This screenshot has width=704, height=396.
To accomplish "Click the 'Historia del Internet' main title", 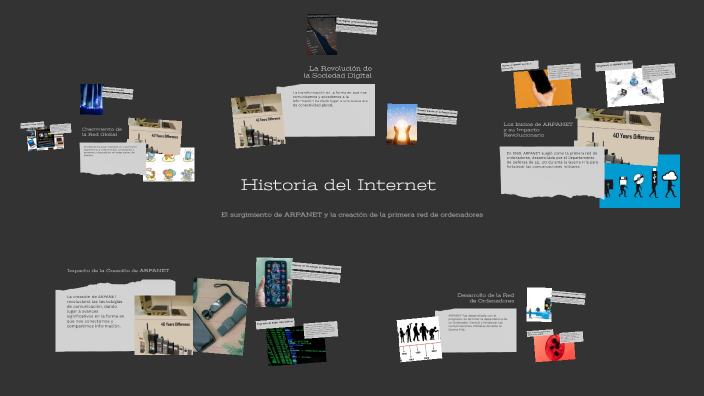I will (x=338, y=185).
